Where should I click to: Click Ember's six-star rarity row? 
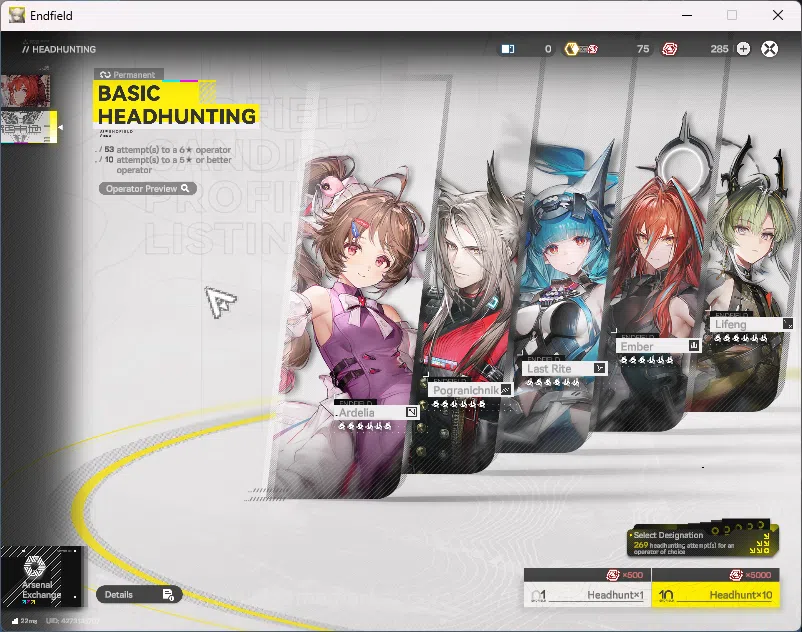coord(647,360)
